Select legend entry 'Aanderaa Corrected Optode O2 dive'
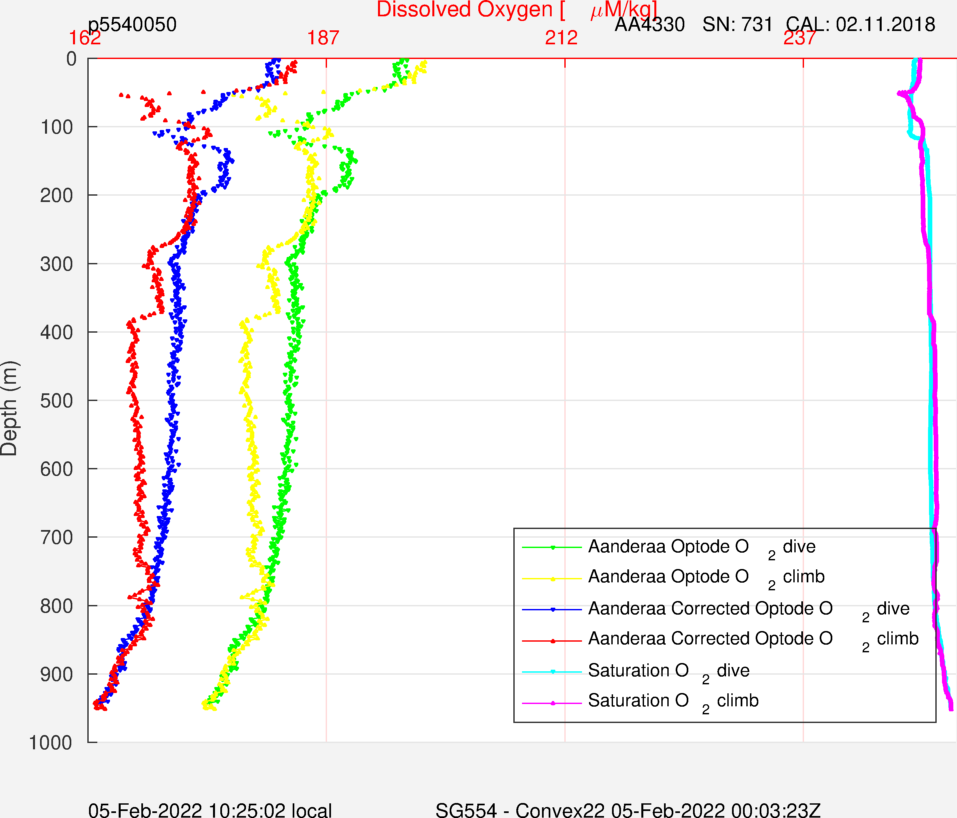Image resolution: width=957 pixels, height=818 pixels. coord(749,610)
